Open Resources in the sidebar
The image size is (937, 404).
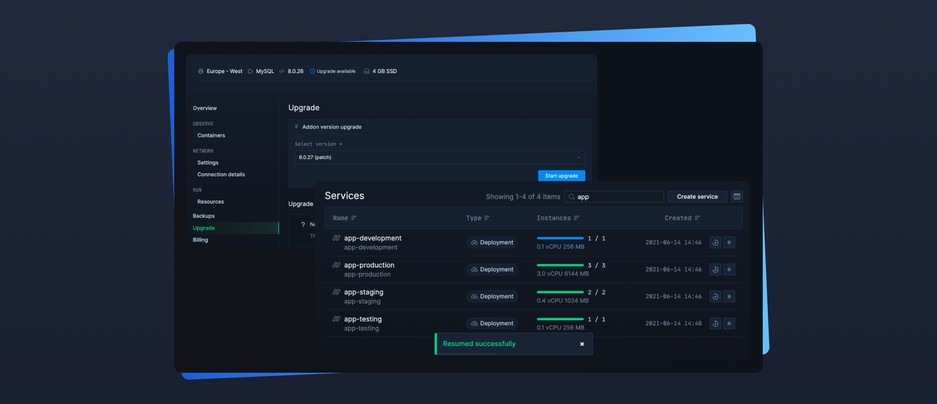tap(211, 202)
